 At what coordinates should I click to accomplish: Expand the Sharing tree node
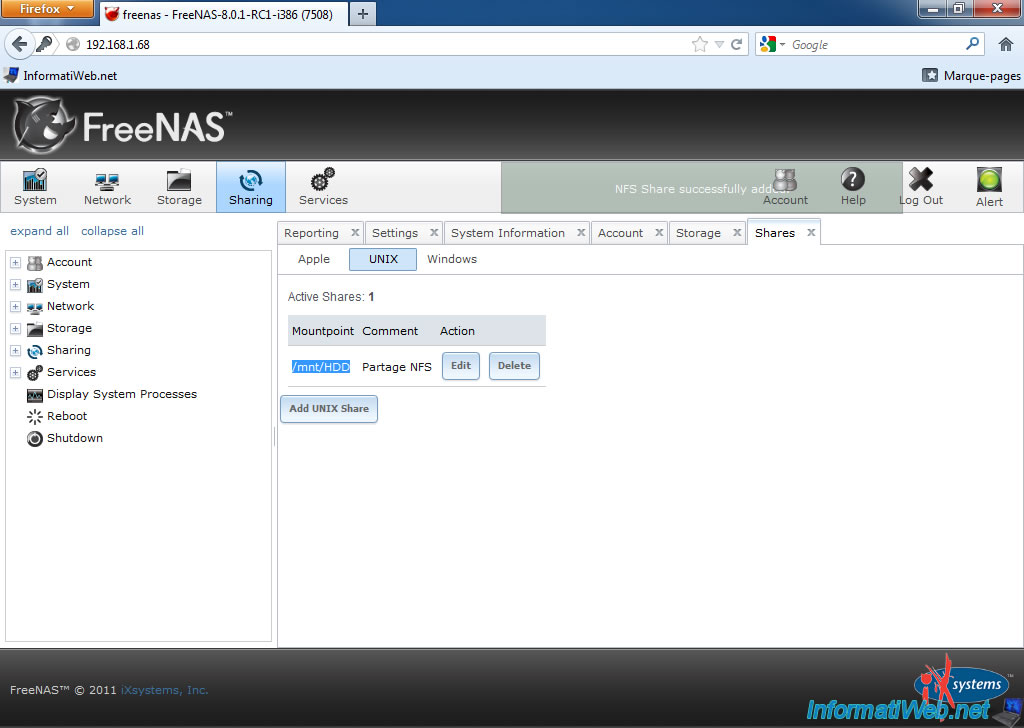pyautogui.click(x=16, y=351)
